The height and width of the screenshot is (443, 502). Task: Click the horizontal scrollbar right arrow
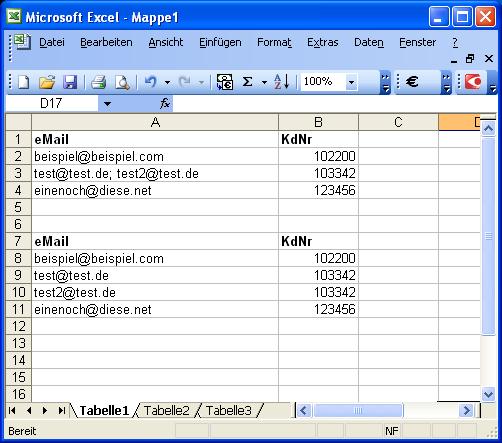pos(466,410)
